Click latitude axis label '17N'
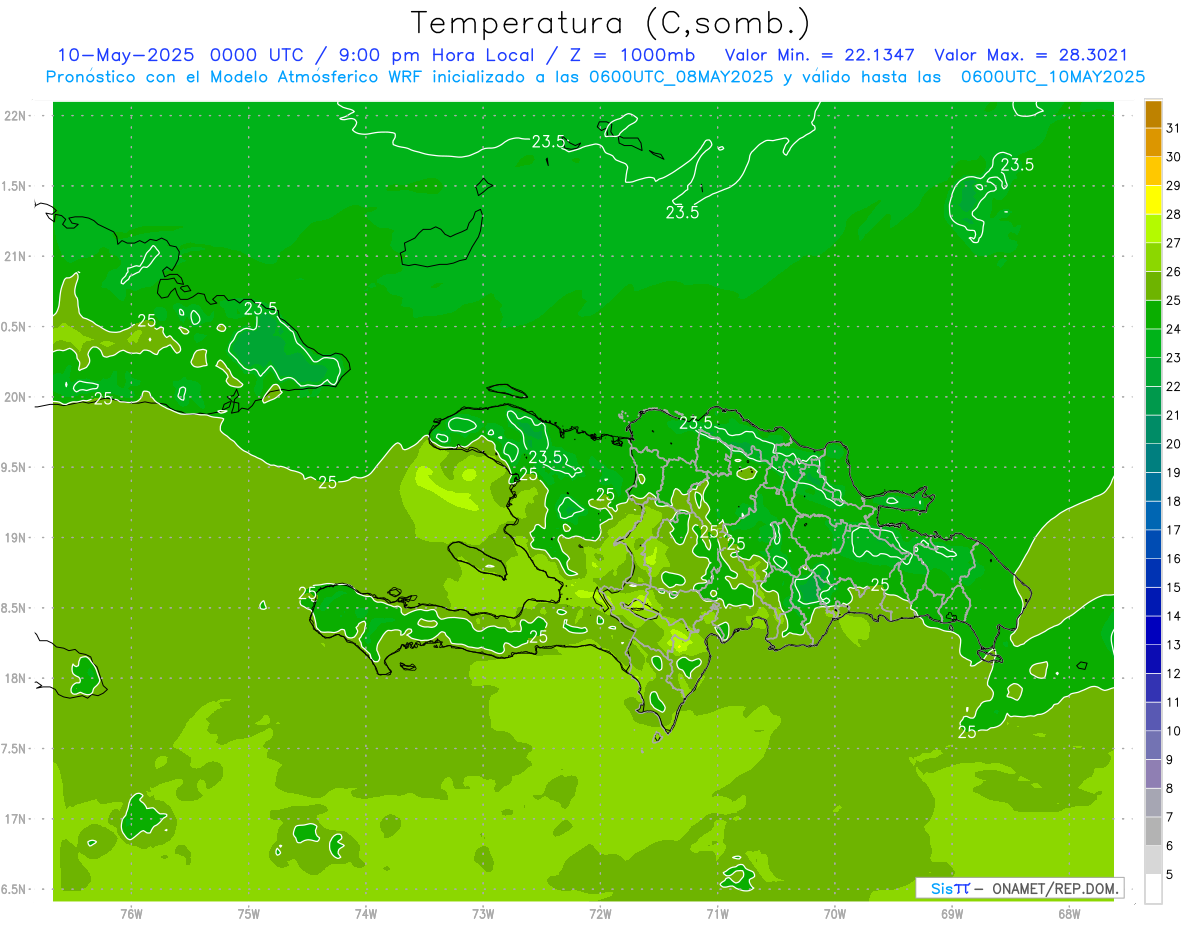This screenshot has height=927, width=1200. 15,819
